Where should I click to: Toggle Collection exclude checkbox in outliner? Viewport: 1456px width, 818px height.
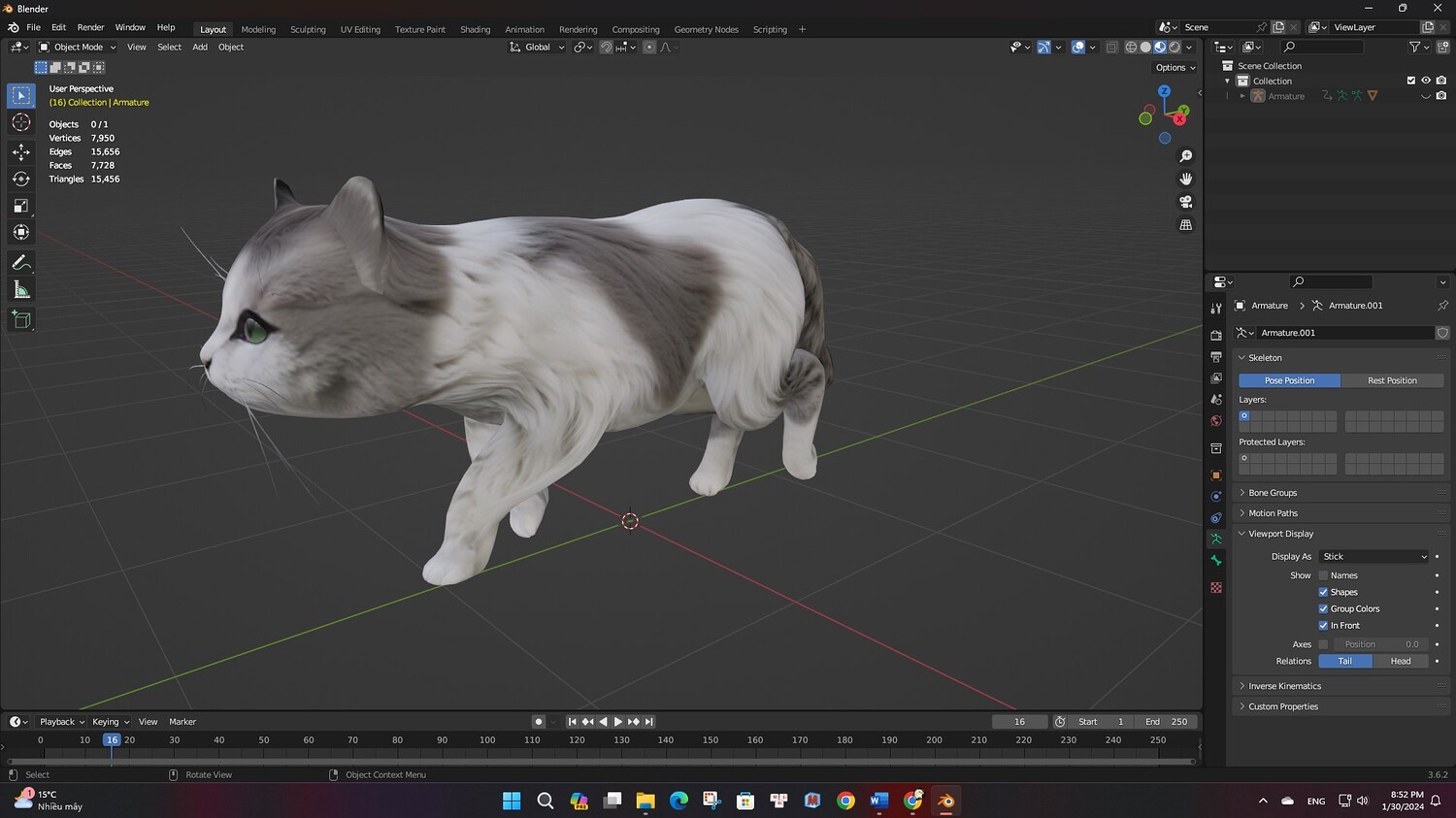click(1411, 81)
